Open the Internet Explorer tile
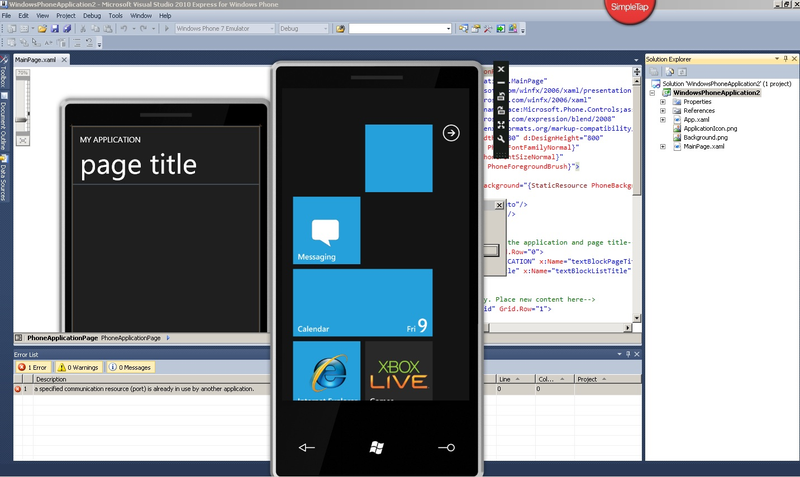Image resolution: width=800 pixels, height=477 pixels. (x=327, y=371)
